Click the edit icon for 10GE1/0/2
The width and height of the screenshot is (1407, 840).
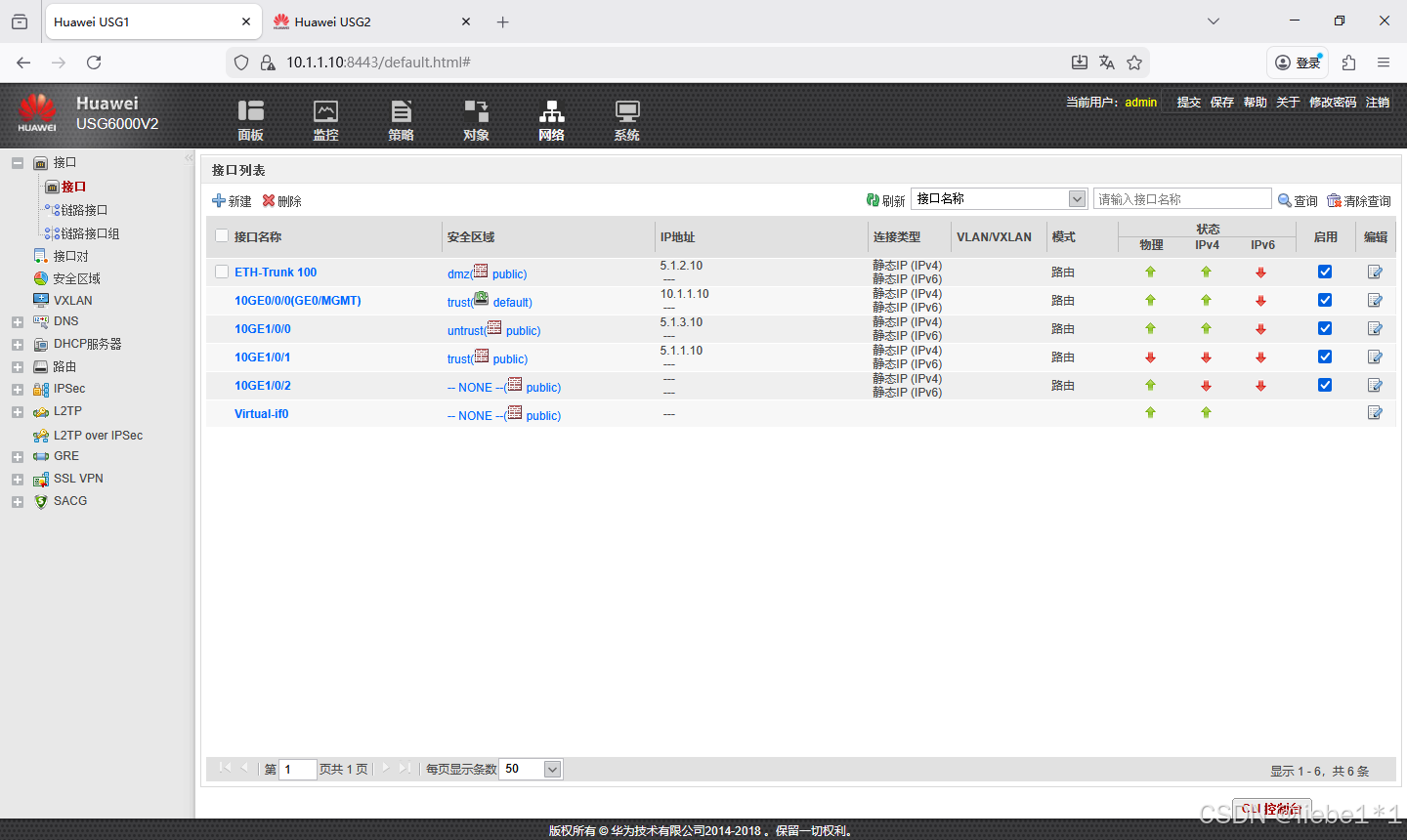point(1375,386)
